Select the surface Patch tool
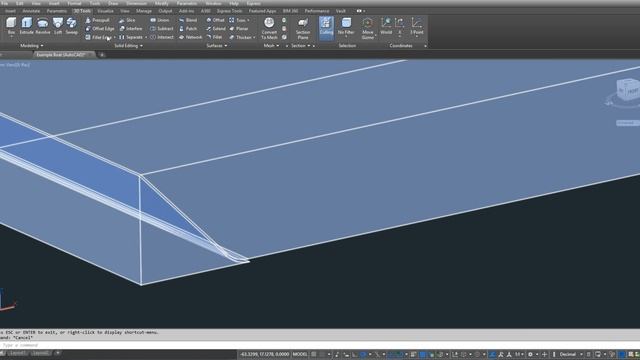The width and height of the screenshot is (640, 360). pyautogui.click(x=188, y=29)
